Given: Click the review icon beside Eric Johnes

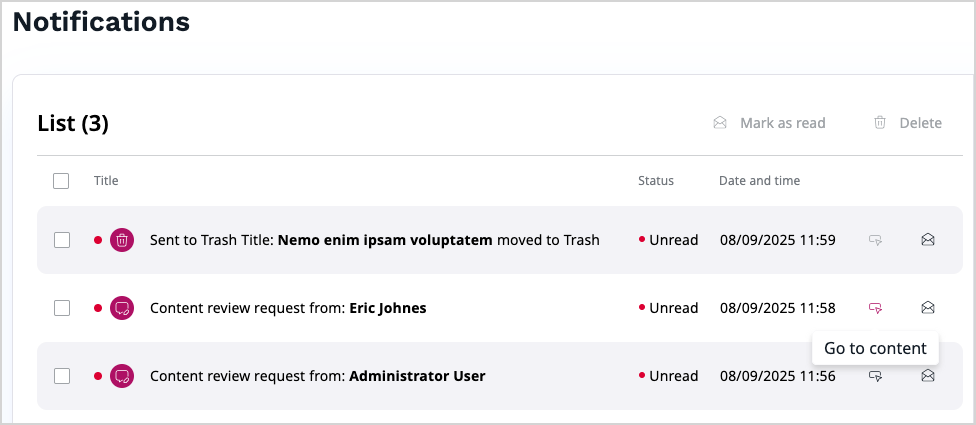Looking at the screenshot, I should 121,308.
